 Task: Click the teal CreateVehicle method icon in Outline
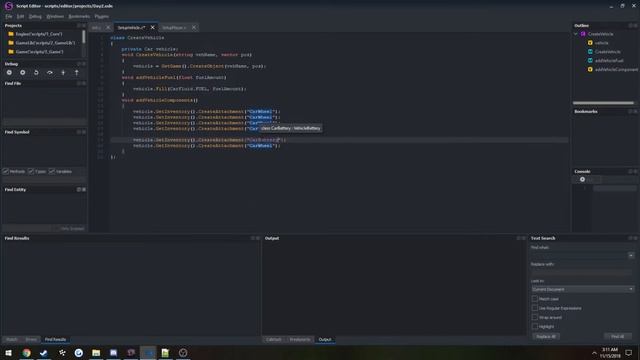590,52
